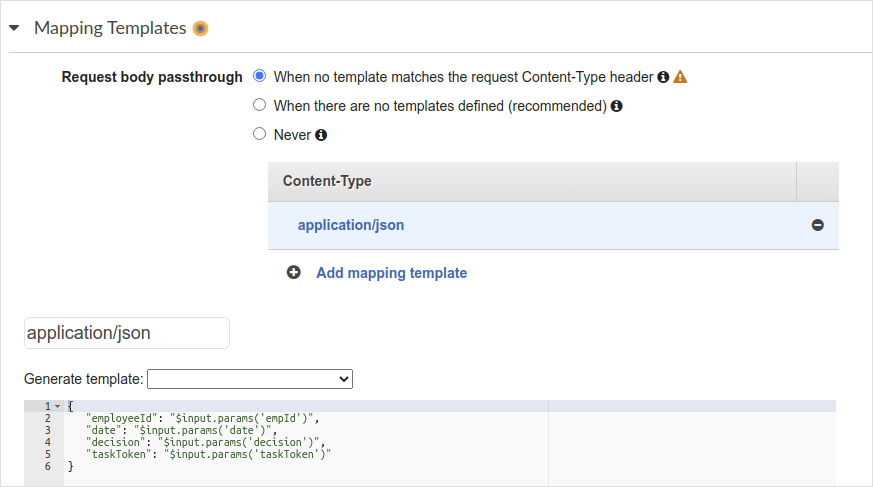Collapse the Mapping Templates section arrow
This screenshot has height=487, width=873.
point(14,28)
